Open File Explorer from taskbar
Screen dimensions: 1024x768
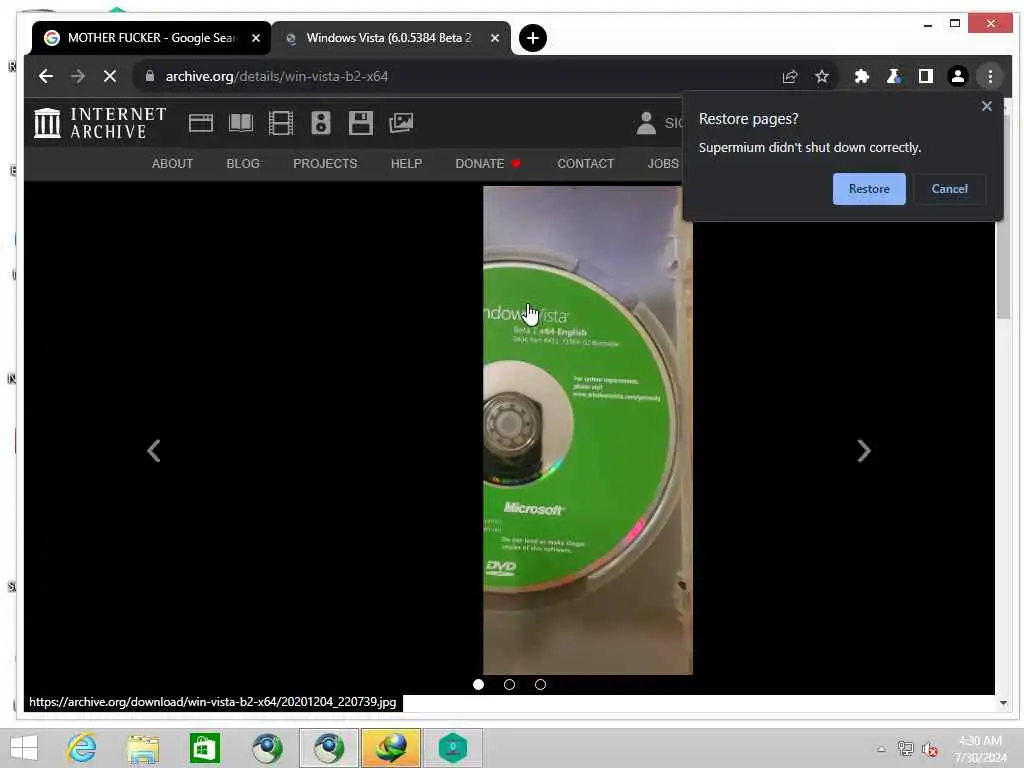(x=143, y=748)
